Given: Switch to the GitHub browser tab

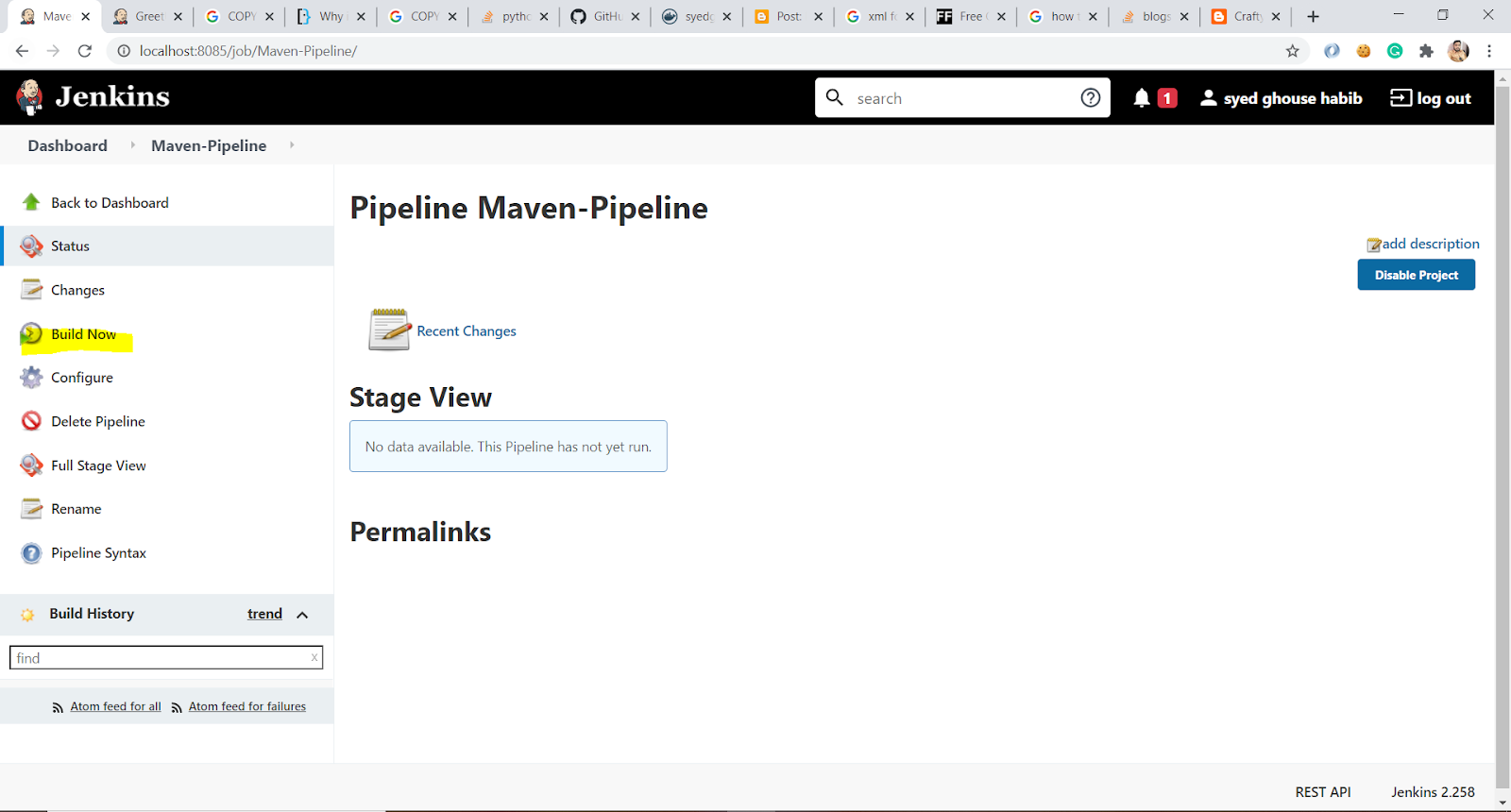Looking at the screenshot, I should pyautogui.click(x=604, y=16).
